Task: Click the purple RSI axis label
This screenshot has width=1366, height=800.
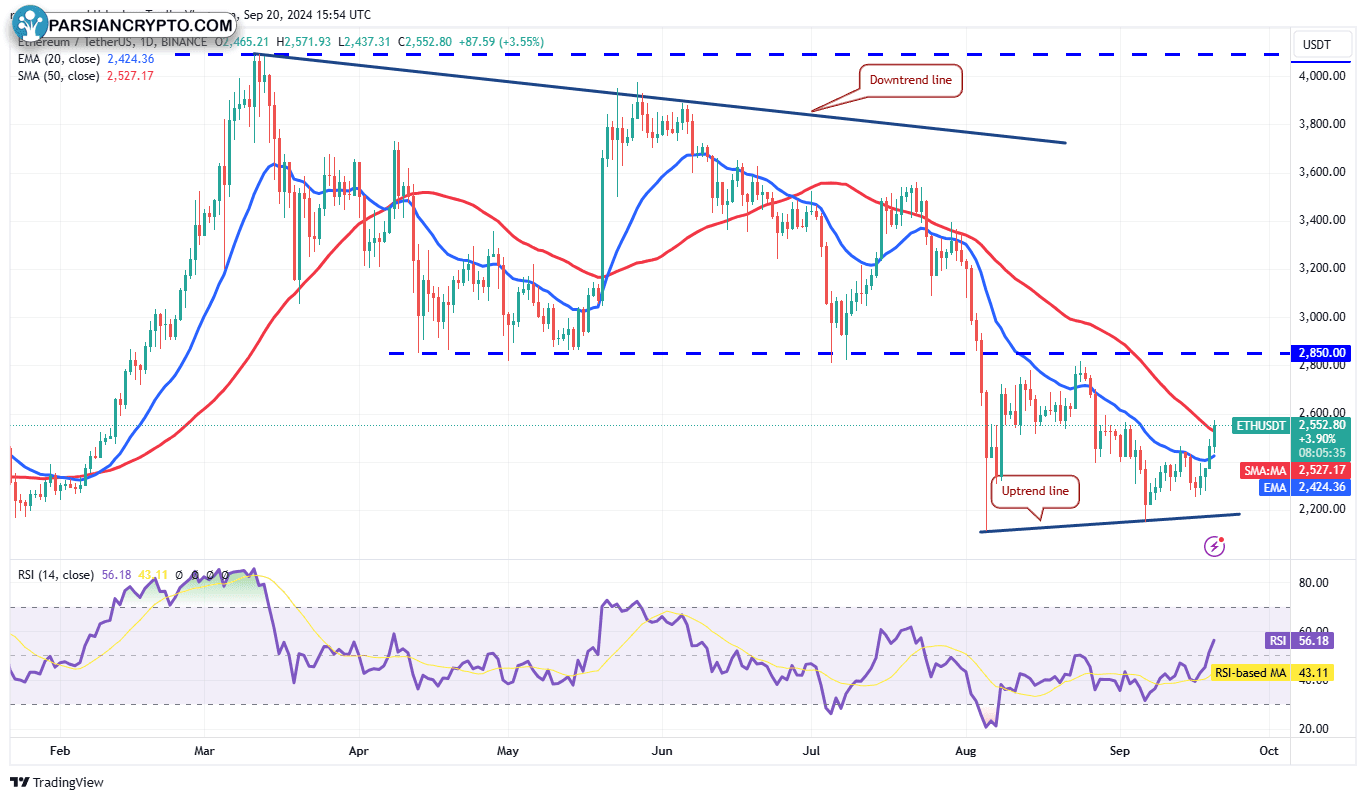Action: pyautogui.click(x=1278, y=640)
